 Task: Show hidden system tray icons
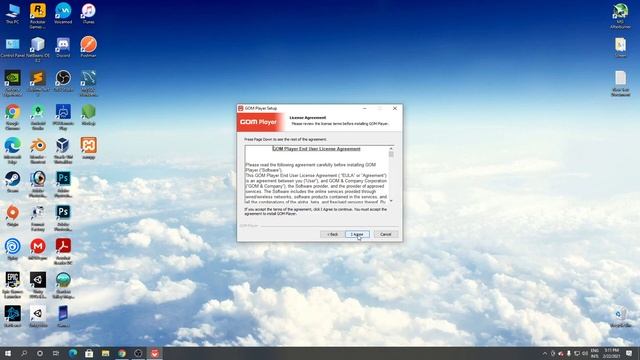click(544, 353)
